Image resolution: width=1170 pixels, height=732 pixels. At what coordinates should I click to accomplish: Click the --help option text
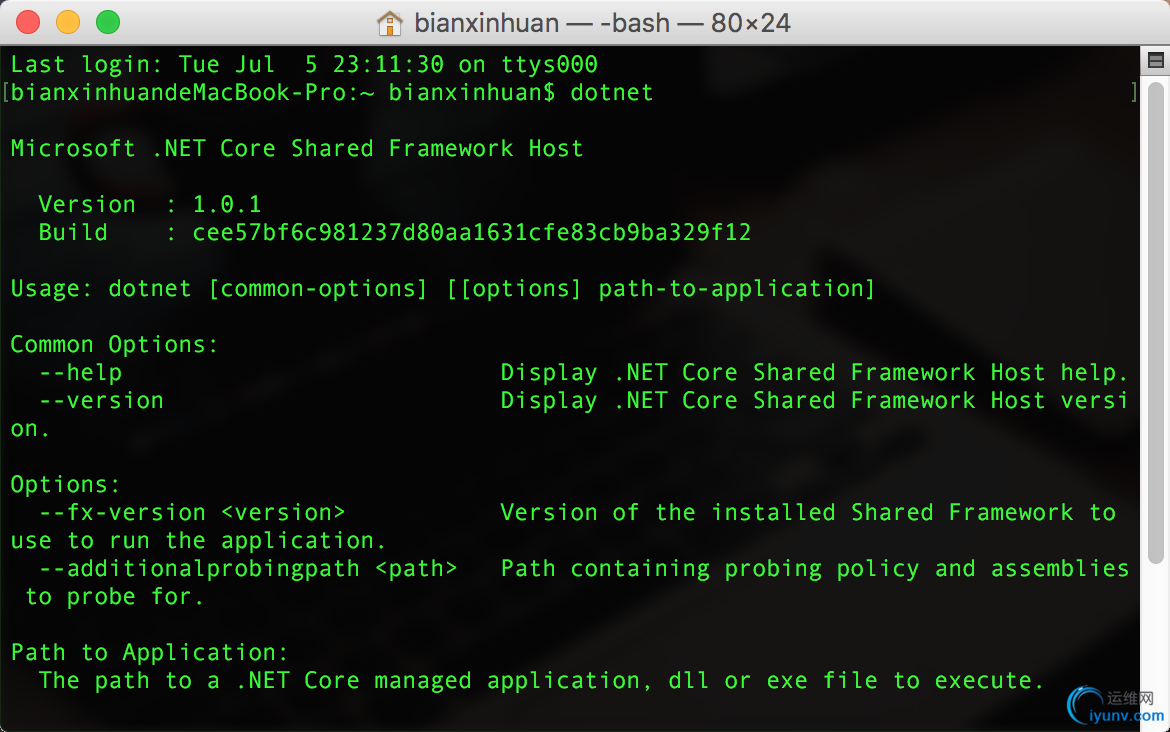tap(81, 372)
